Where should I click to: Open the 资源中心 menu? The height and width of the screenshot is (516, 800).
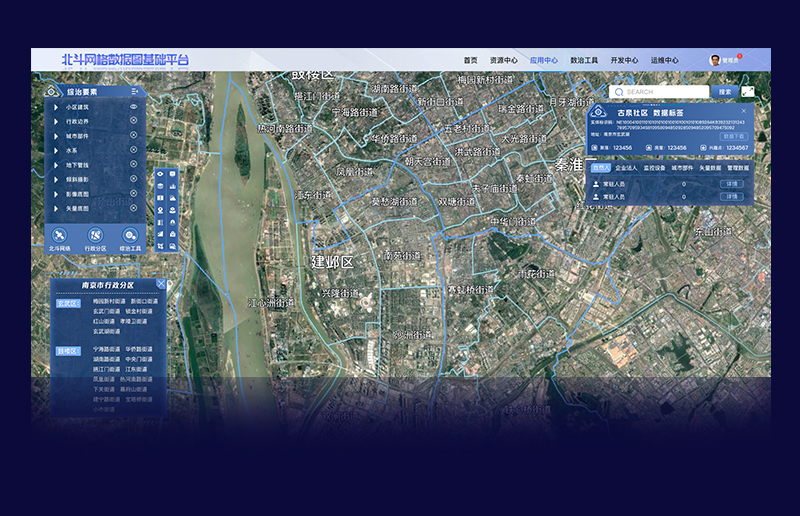pos(504,60)
